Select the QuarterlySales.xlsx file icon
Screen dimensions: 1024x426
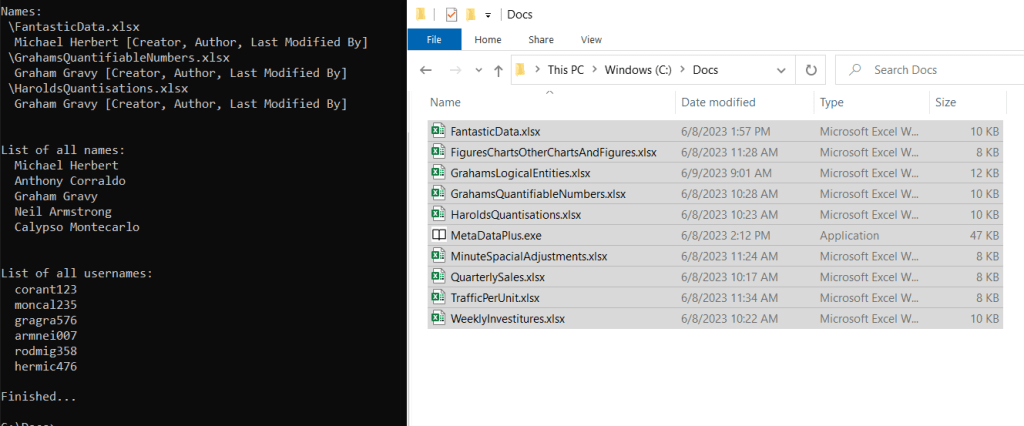tap(437, 277)
